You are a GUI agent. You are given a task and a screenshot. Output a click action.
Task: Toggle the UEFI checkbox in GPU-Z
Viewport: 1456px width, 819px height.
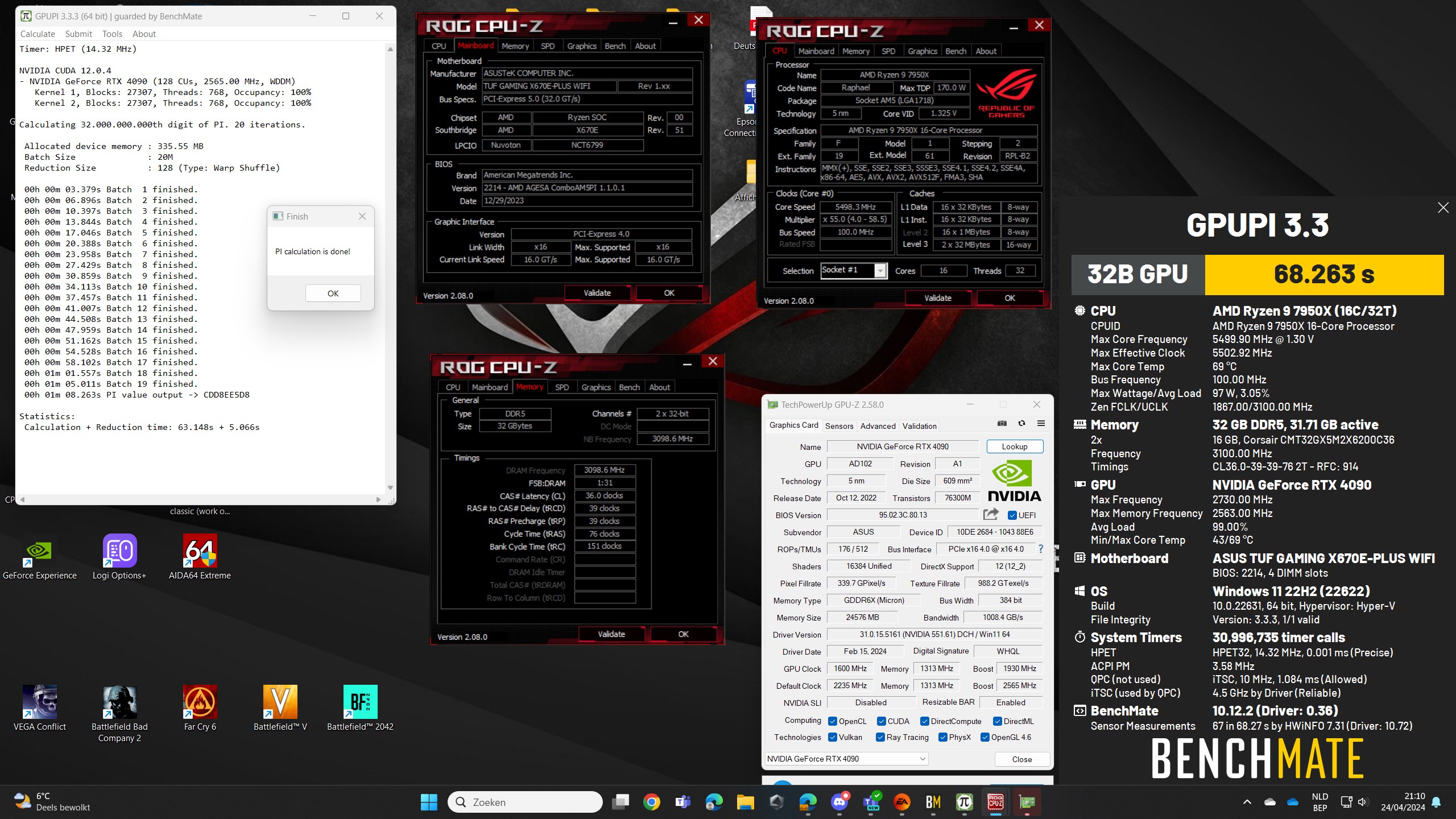[x=1012, y=515]
